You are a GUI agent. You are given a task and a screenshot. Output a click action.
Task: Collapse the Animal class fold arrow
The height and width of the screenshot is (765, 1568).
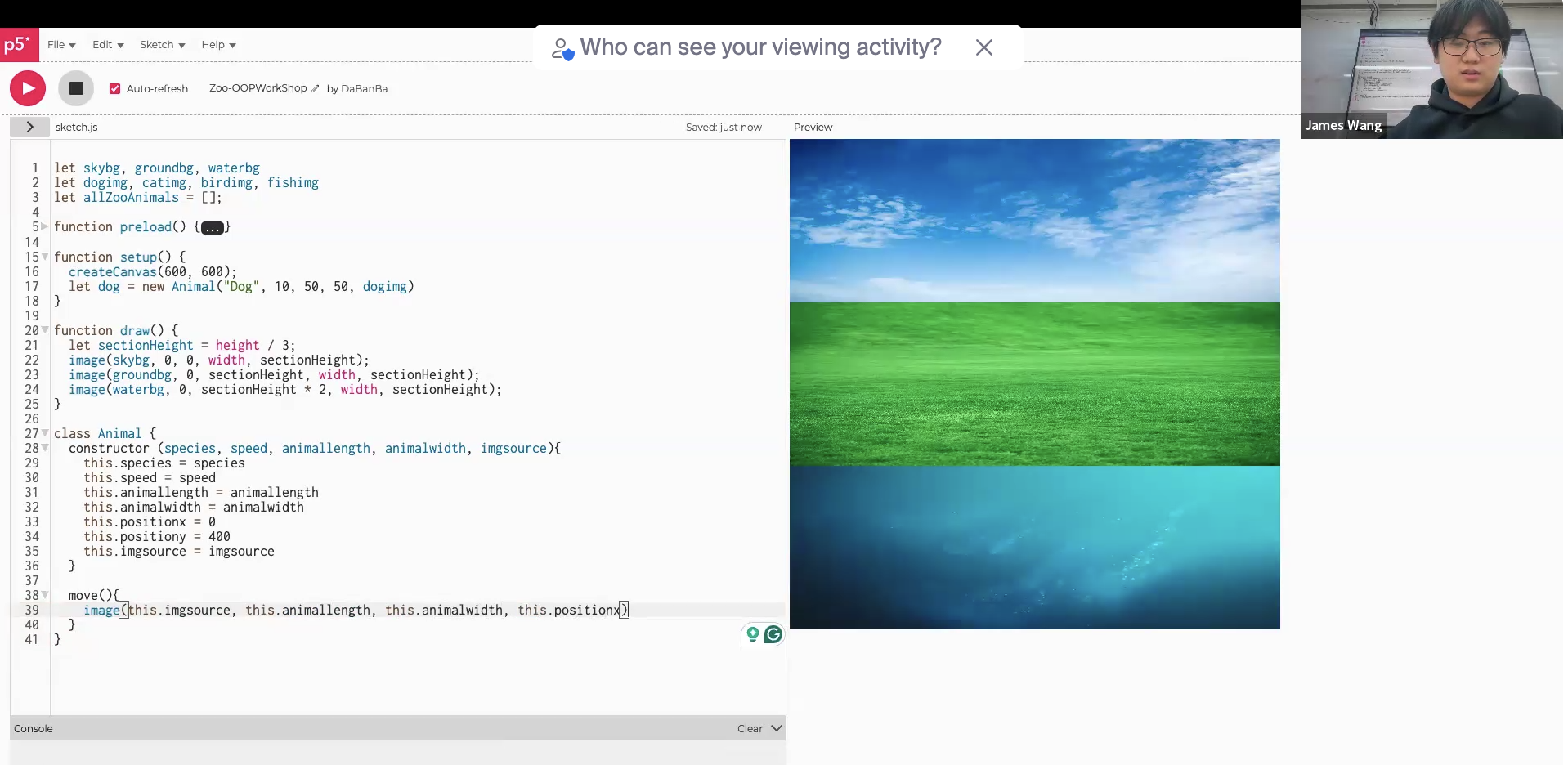point(45,433)
